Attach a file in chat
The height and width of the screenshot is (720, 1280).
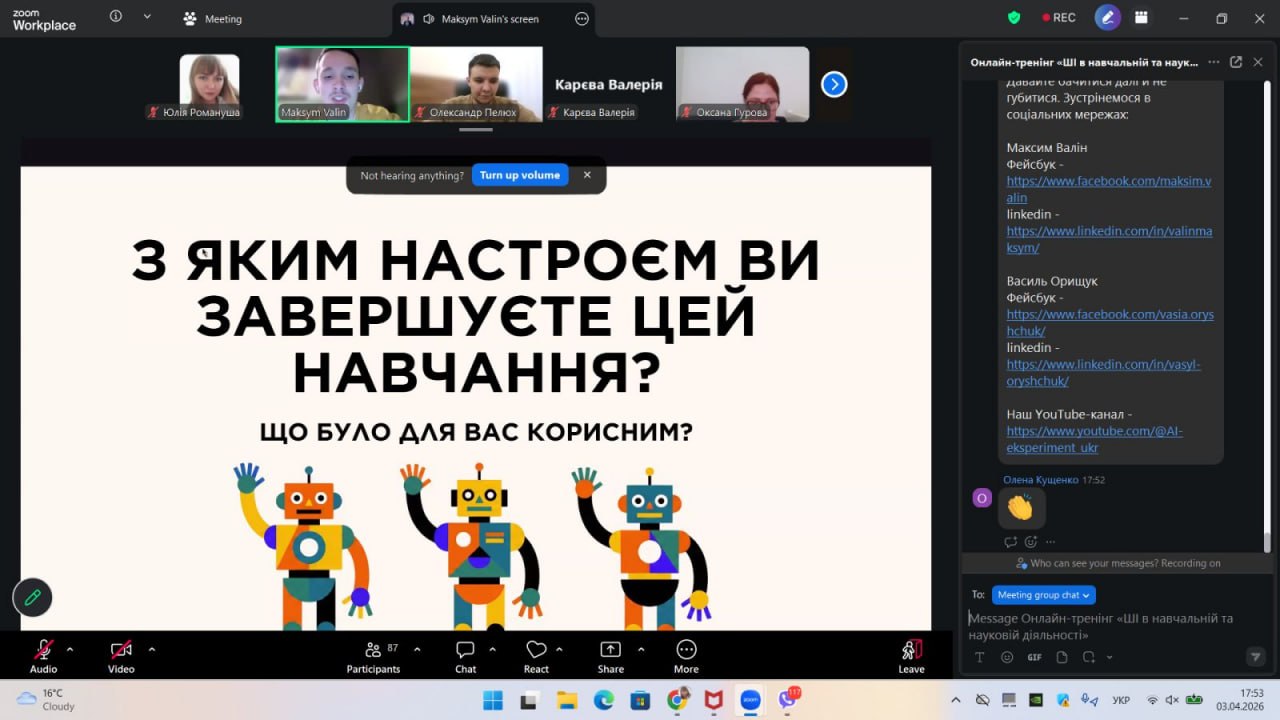click(x=1061, y=657)
